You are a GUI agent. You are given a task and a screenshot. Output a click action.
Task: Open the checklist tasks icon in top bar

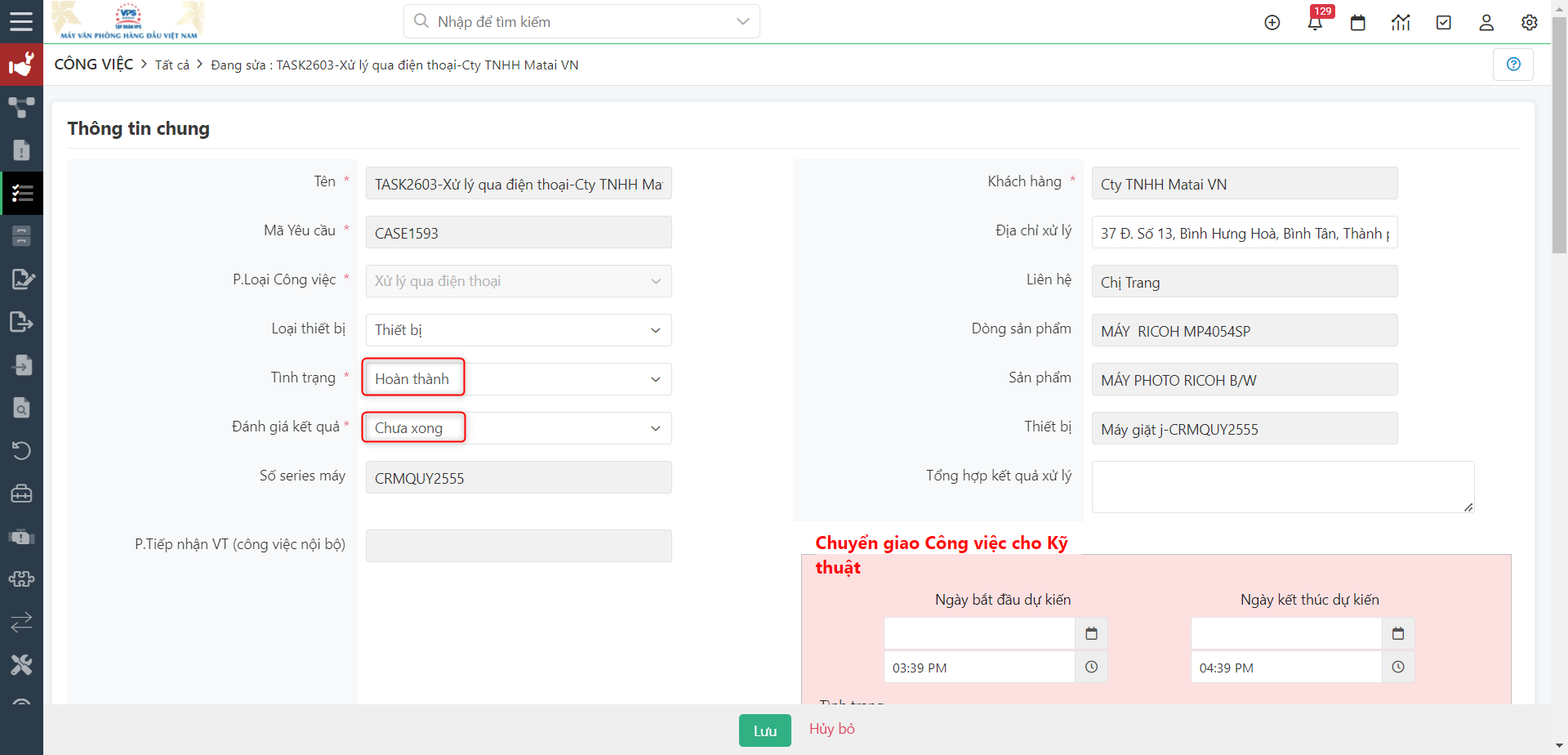[1444, 22]
